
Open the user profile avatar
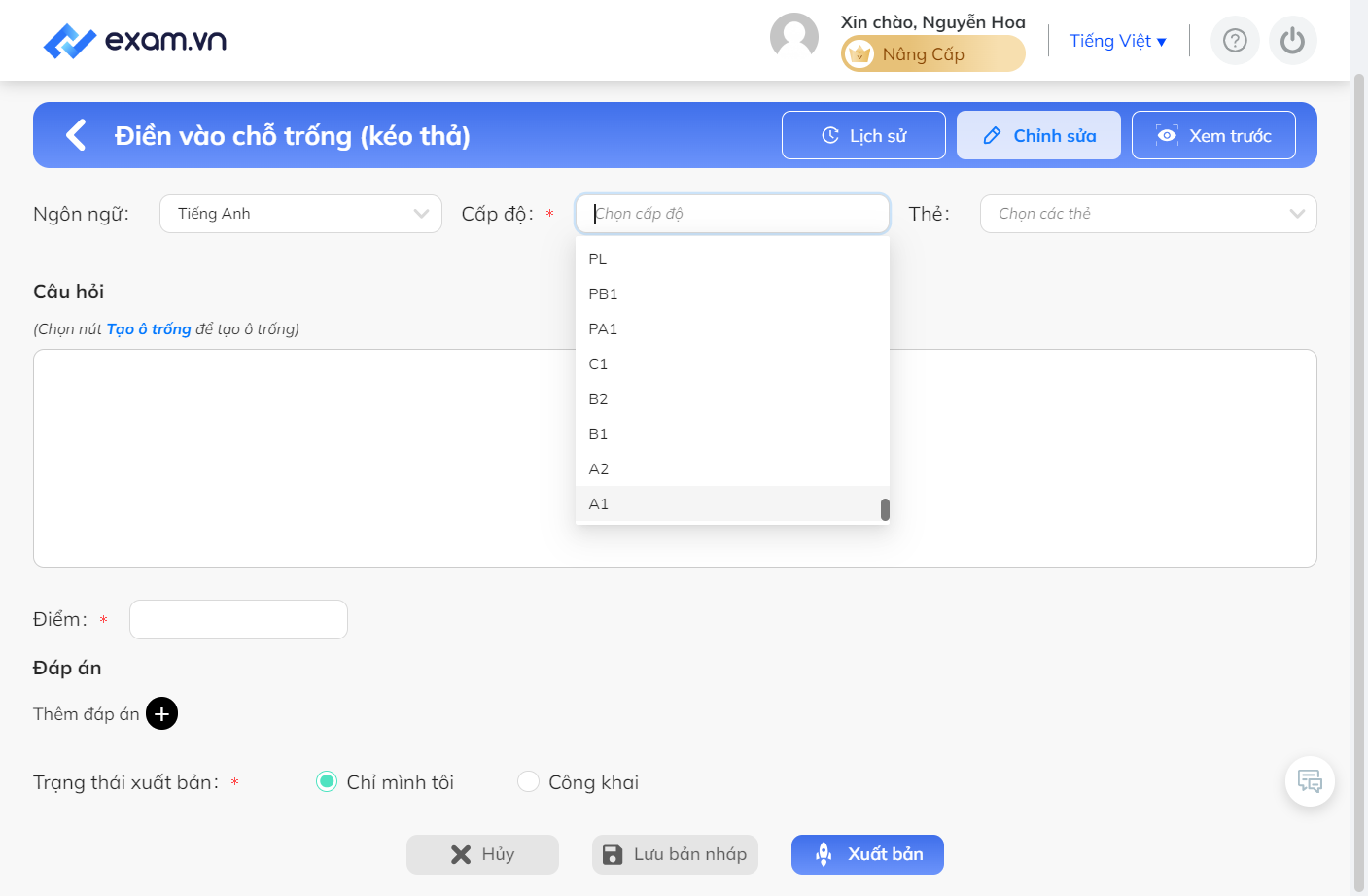point(794,37)
